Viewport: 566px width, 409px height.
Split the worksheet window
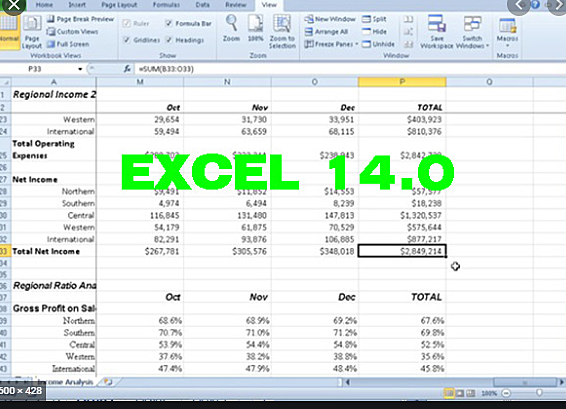374,19
